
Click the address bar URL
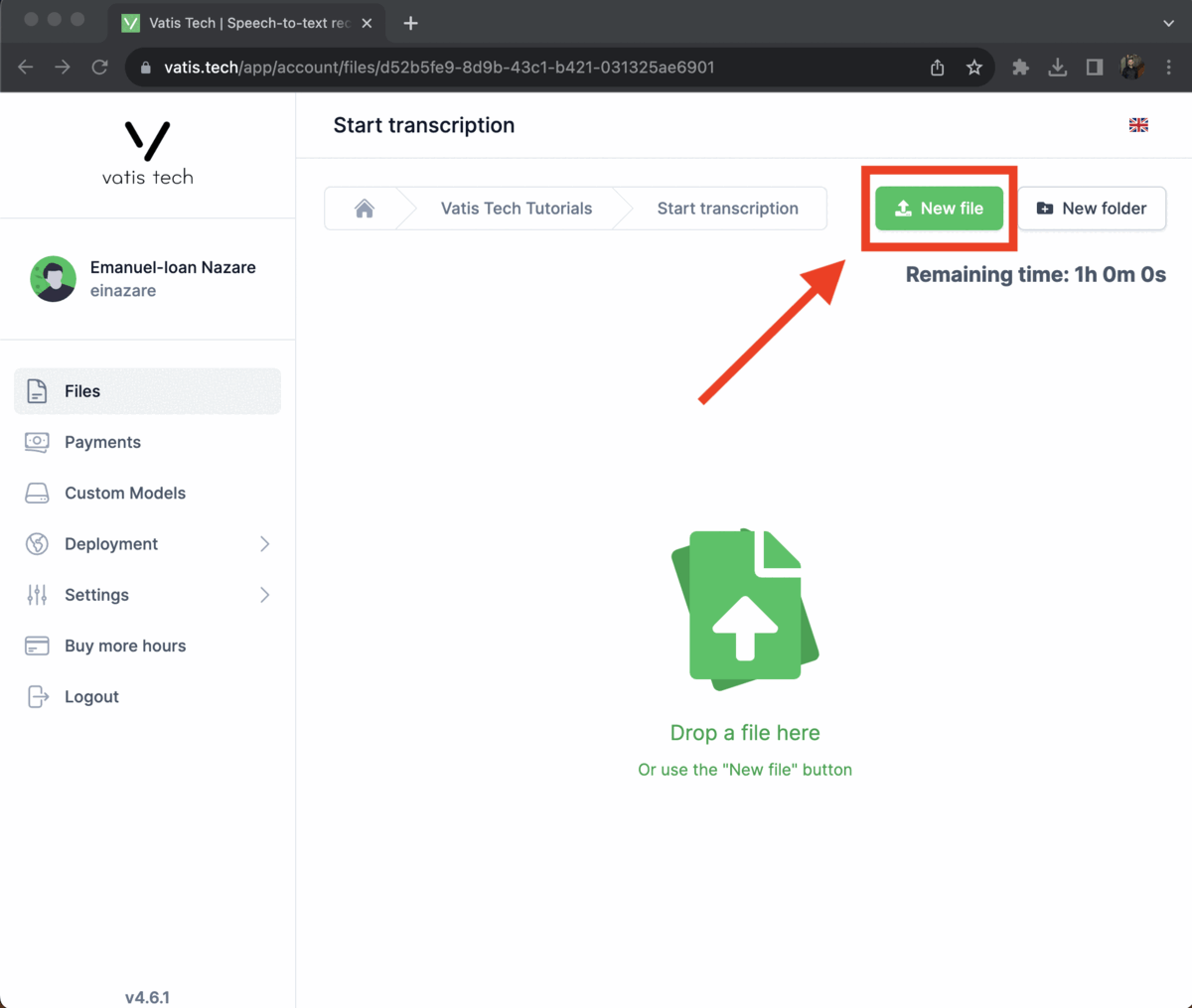(x=439, y=68)
